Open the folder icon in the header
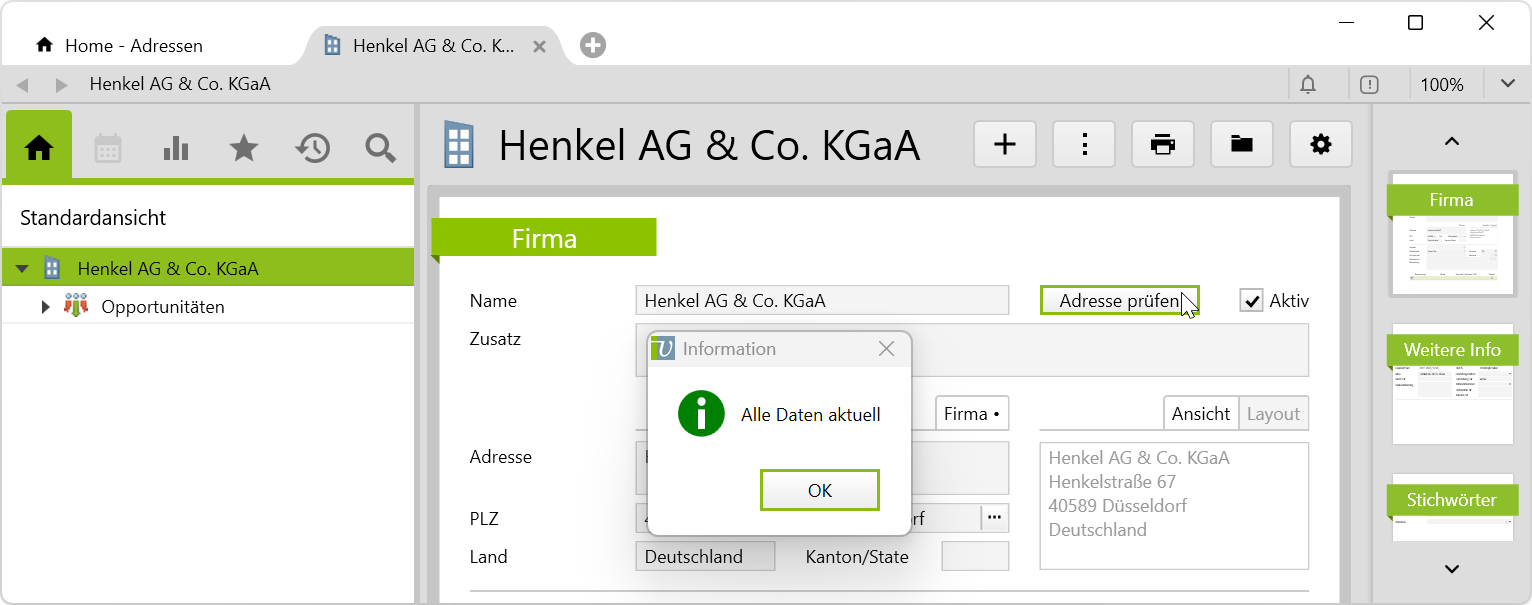Screen dimensions: 1532x605 (1241, 145)
